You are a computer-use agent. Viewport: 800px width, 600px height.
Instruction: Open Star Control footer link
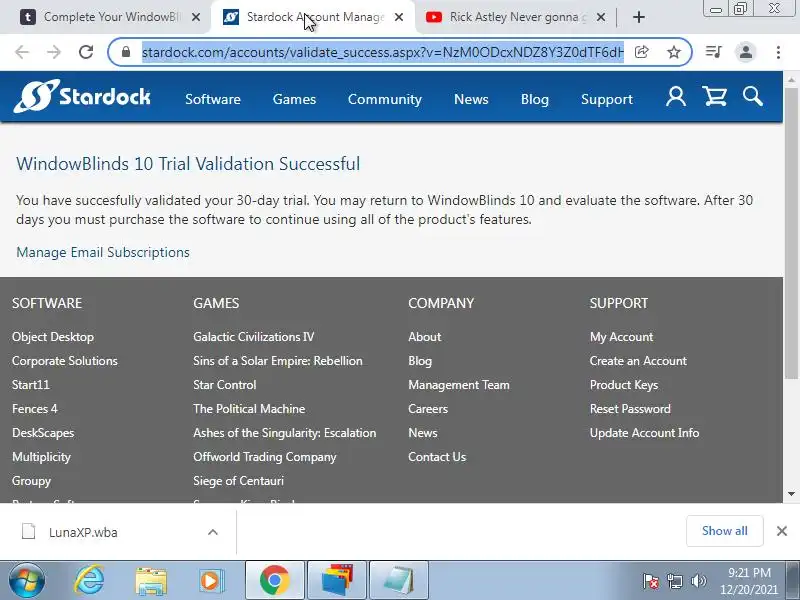click(x=224, y=385)
